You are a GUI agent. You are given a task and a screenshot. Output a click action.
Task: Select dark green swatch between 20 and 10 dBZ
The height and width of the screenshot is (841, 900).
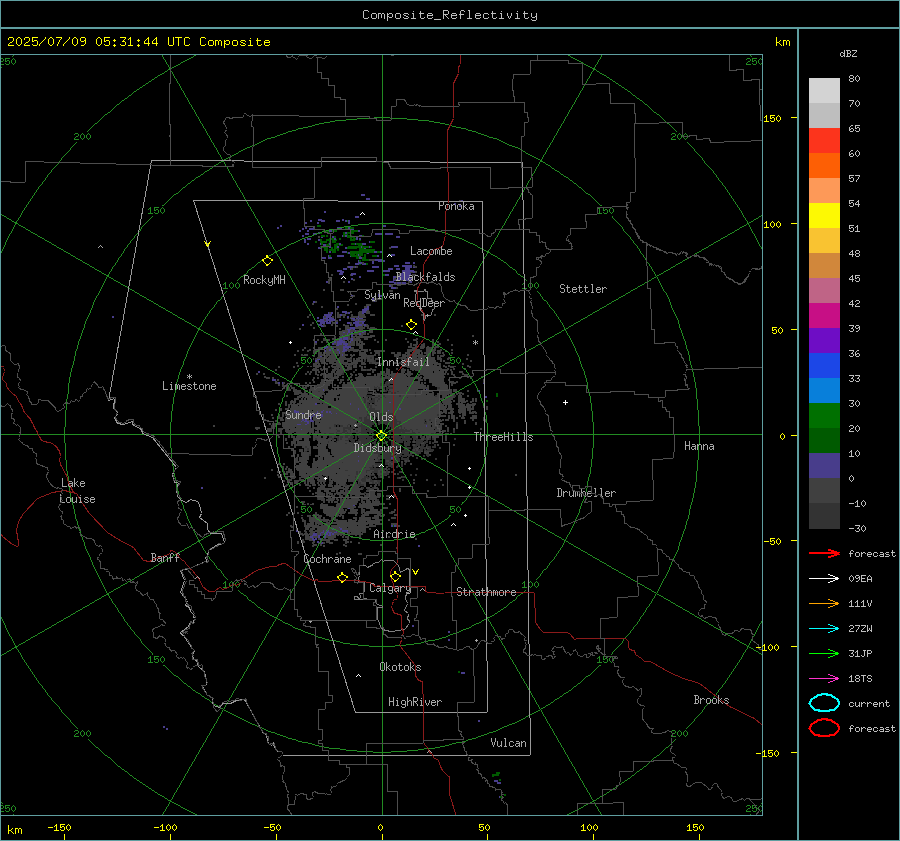click(824, 441)
